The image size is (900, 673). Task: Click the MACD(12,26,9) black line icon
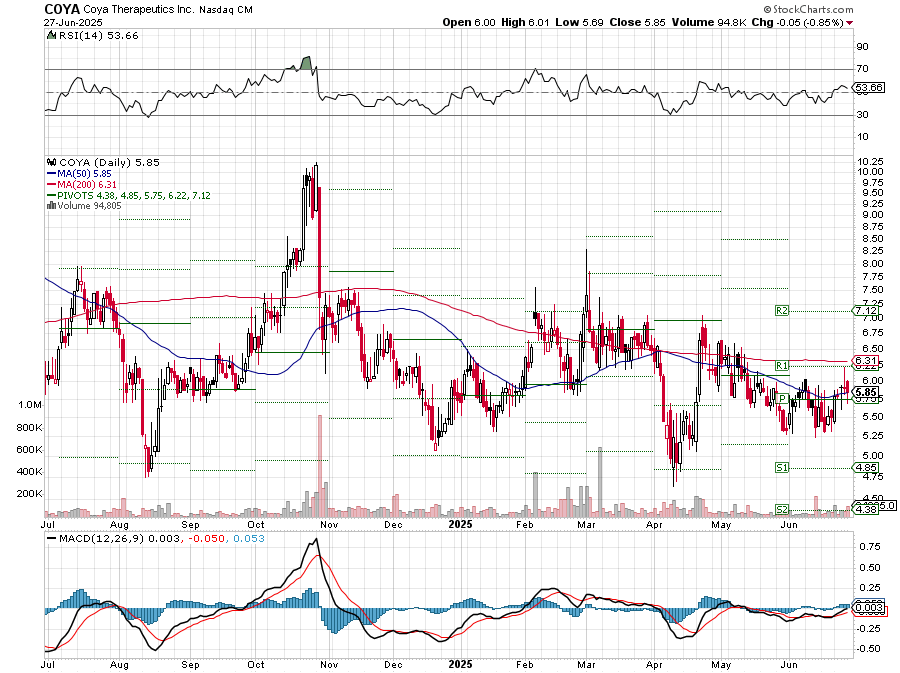click(x=52, y=539)
